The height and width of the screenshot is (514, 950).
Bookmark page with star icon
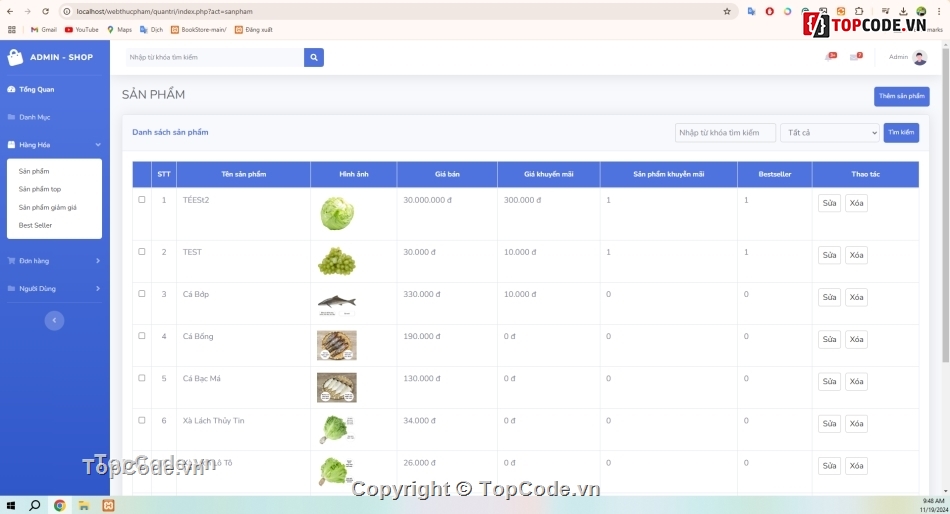click(x=726, y=11)
